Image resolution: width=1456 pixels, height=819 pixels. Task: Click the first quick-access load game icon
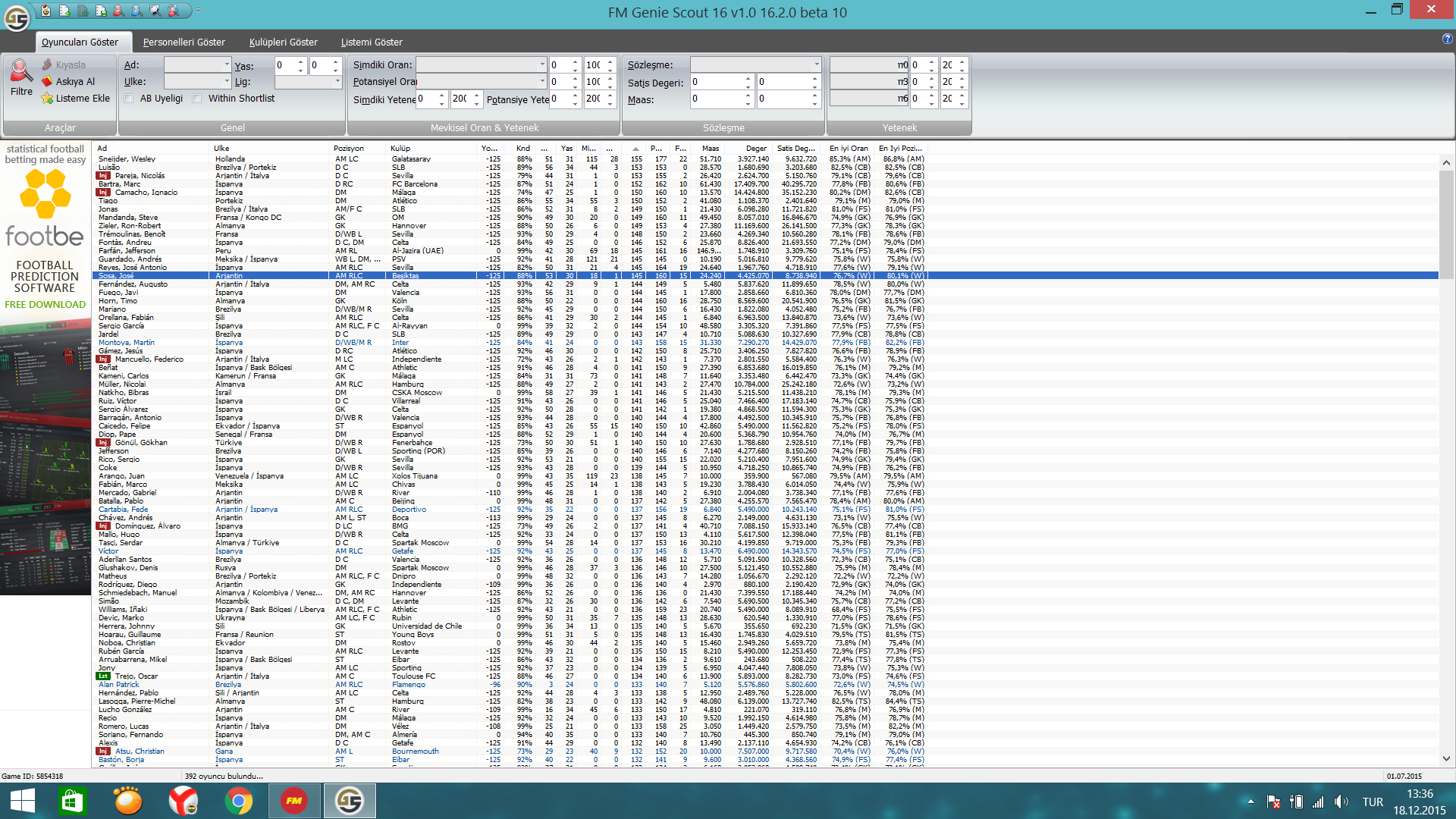pos(46,11)
